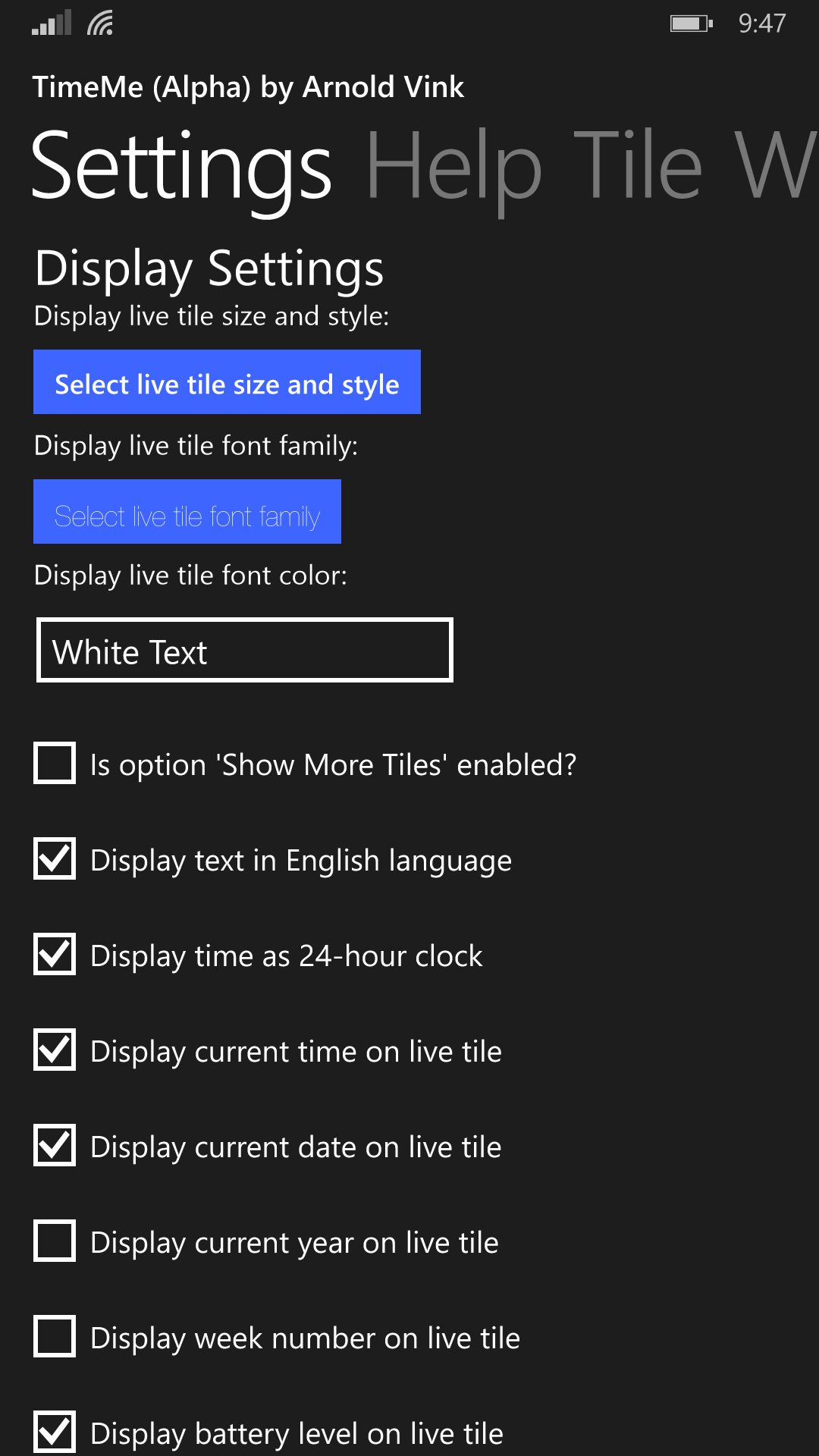This screenshot has height=1456, width=819.
Task: Click Select live tile font family button
Action: pos(187,512)
